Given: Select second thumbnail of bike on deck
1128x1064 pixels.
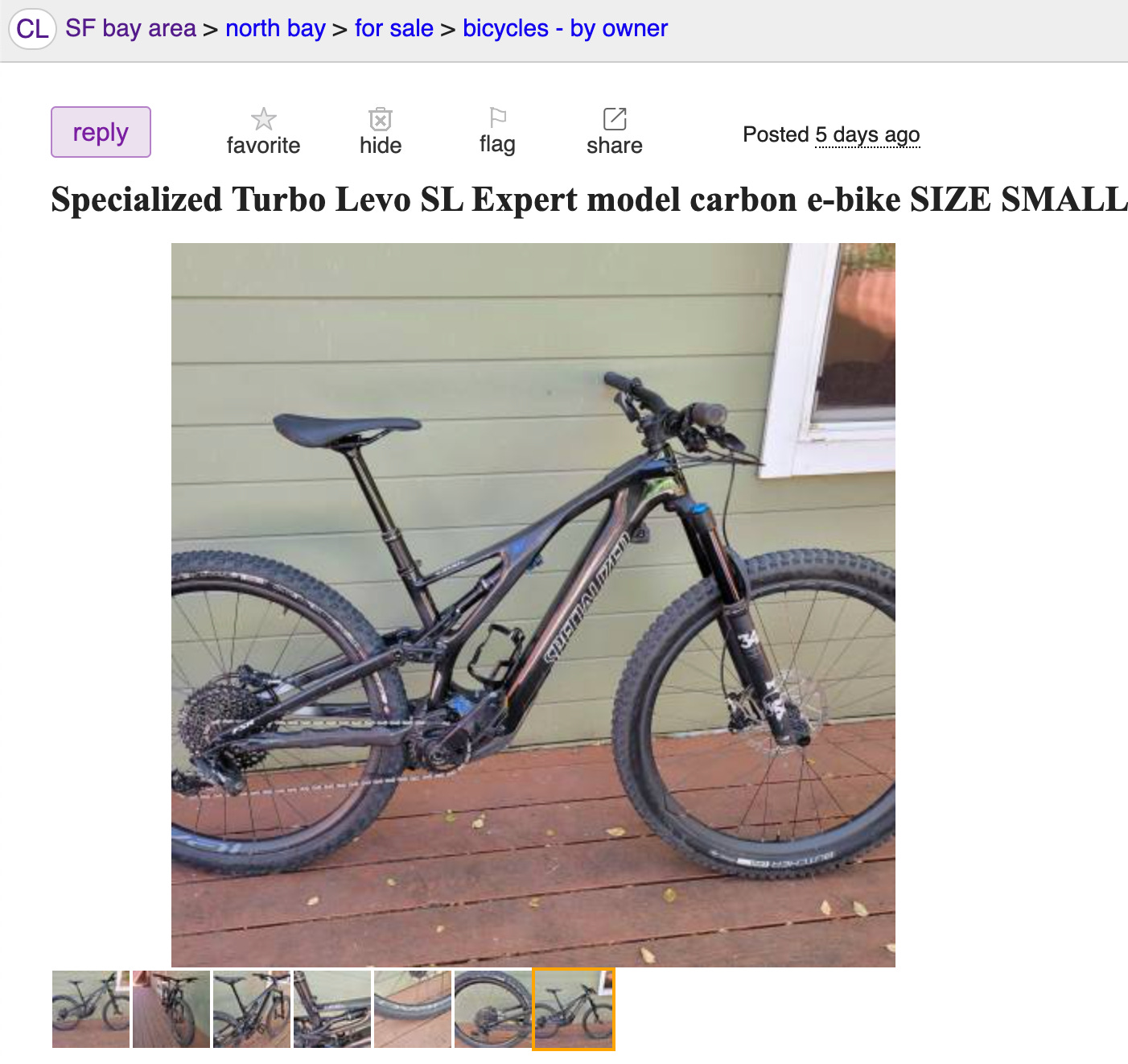Looking at the screenshot, I should 171,1009.
